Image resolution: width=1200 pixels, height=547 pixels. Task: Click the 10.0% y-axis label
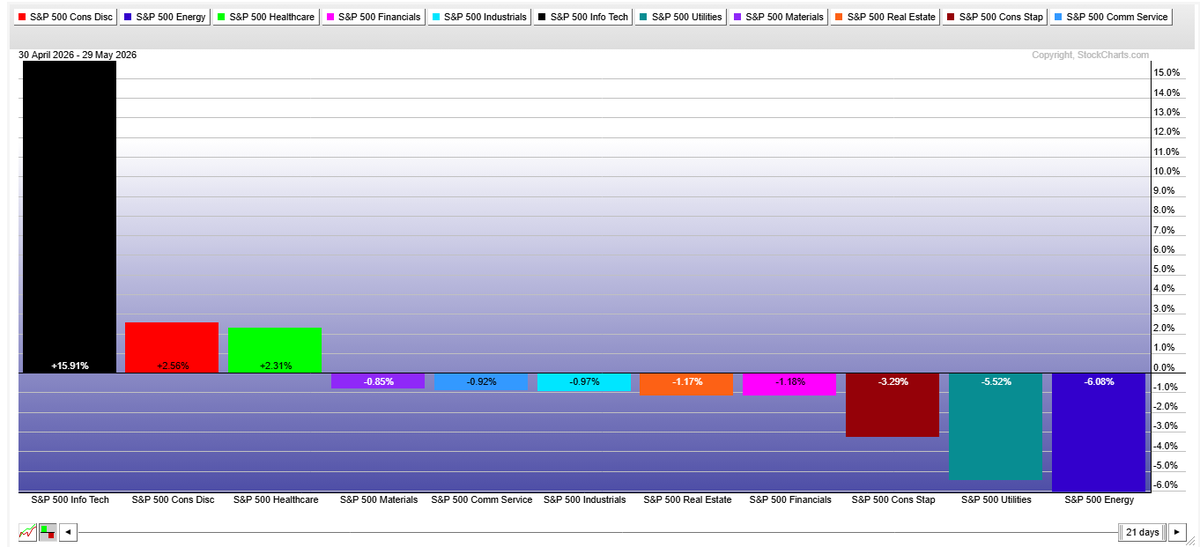[1167, 171]
